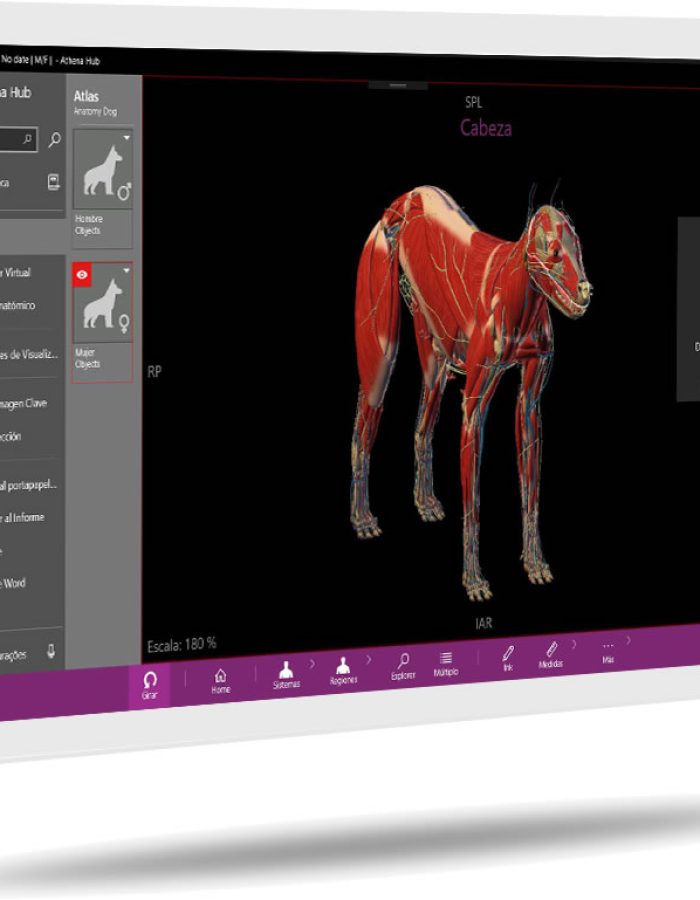Screen dimensions: 700x900
Task: Open the Virtual menu entry
Action: (x=16, y=273)
